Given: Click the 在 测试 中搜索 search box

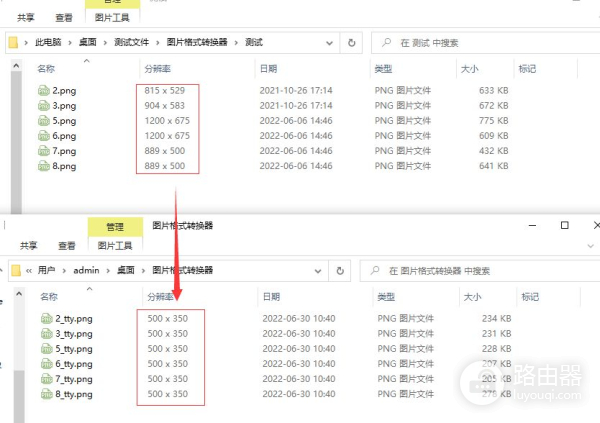Looking at the screenshot, I should 486,42.
